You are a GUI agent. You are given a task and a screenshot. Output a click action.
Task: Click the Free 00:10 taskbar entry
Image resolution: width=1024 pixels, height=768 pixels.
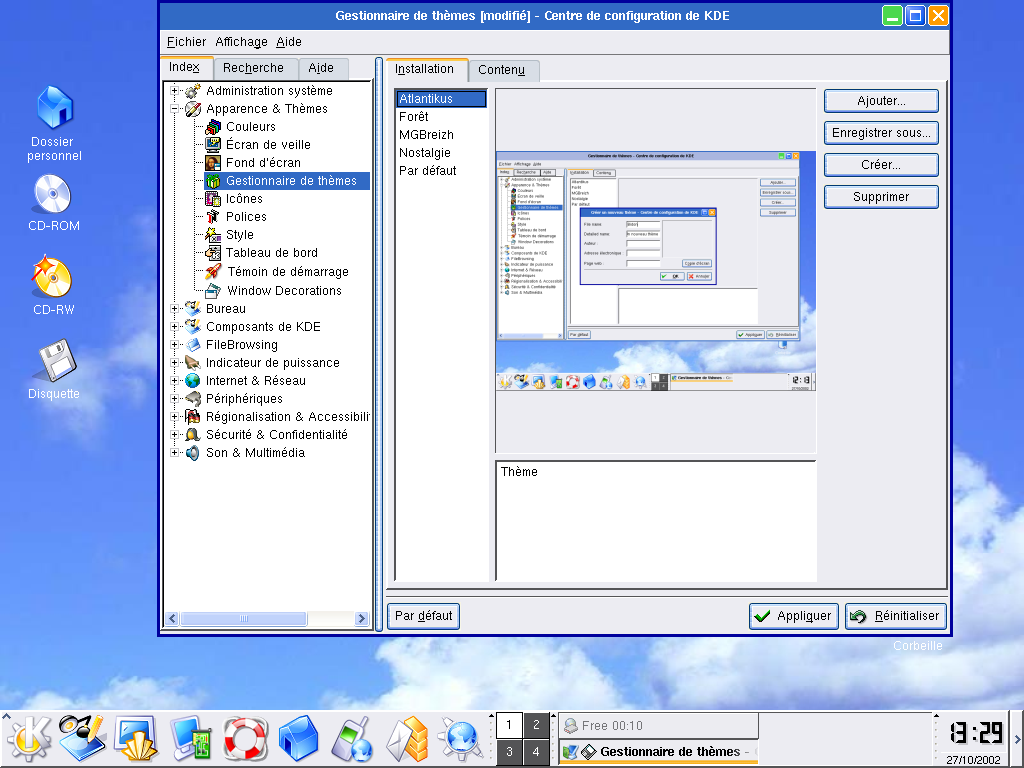click(658, 726)
